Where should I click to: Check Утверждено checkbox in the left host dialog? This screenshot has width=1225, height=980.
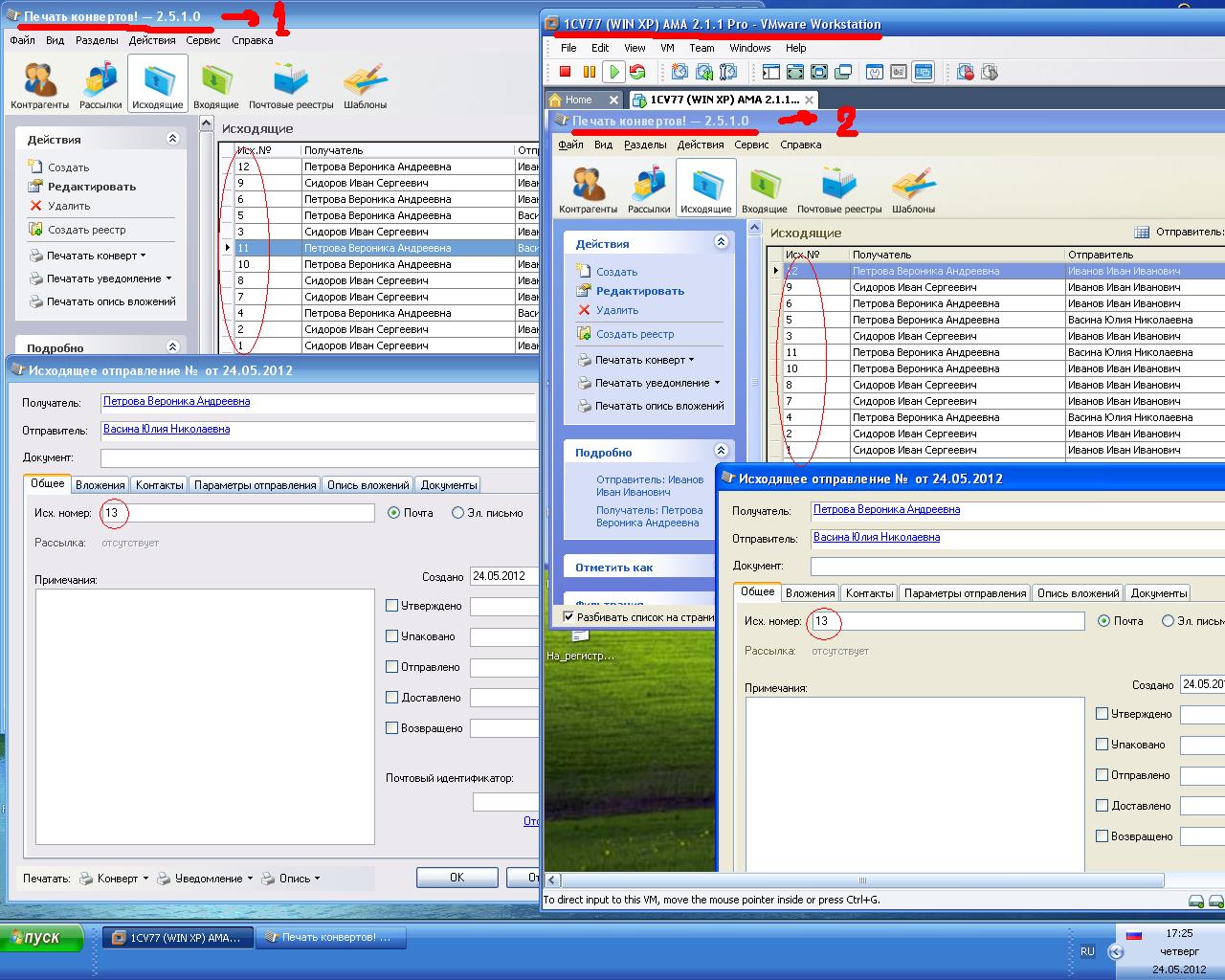coord(391,606)
